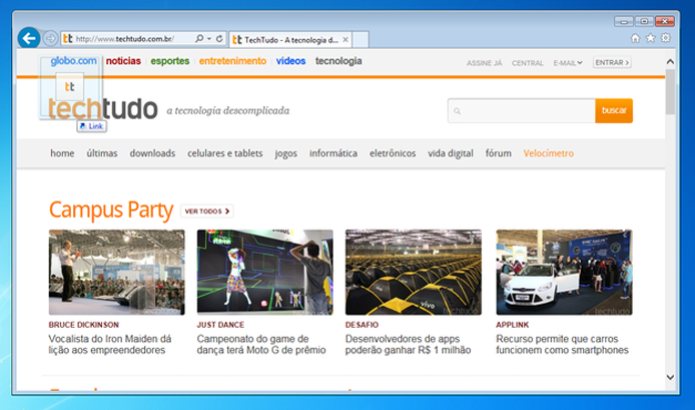Open a new blank tab

pyautogui.click(x=361, y=40)
